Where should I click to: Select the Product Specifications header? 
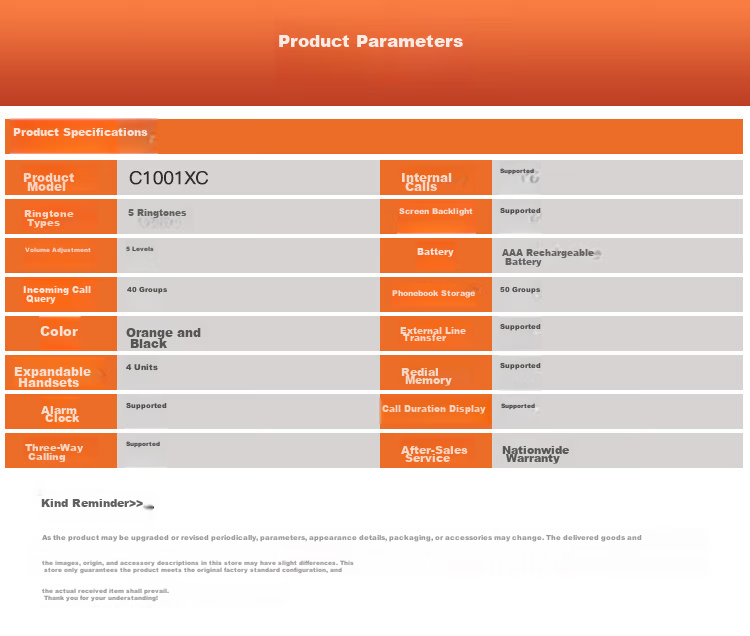80,132
